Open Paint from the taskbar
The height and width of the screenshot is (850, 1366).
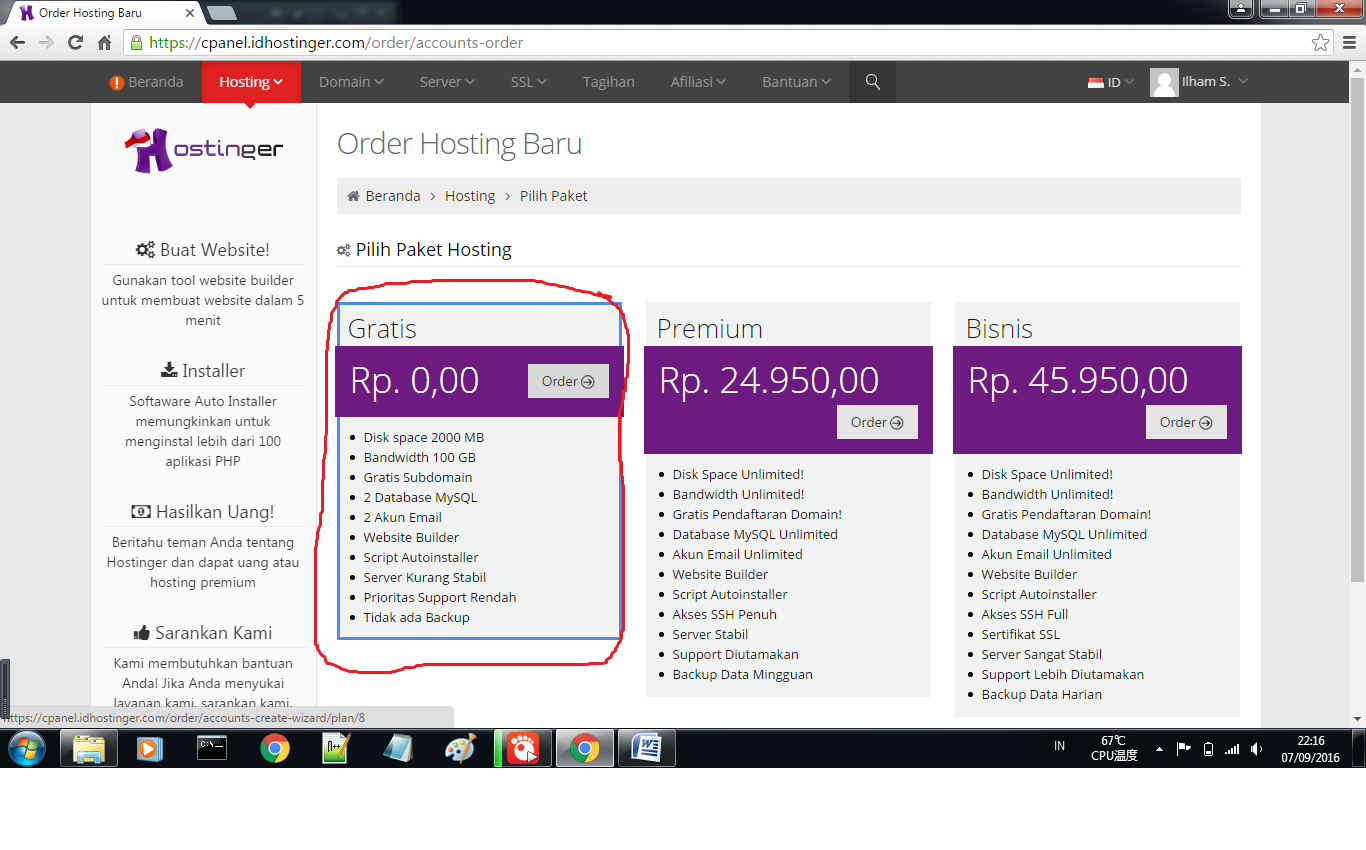pyautogui.click(x=460, y=747)
